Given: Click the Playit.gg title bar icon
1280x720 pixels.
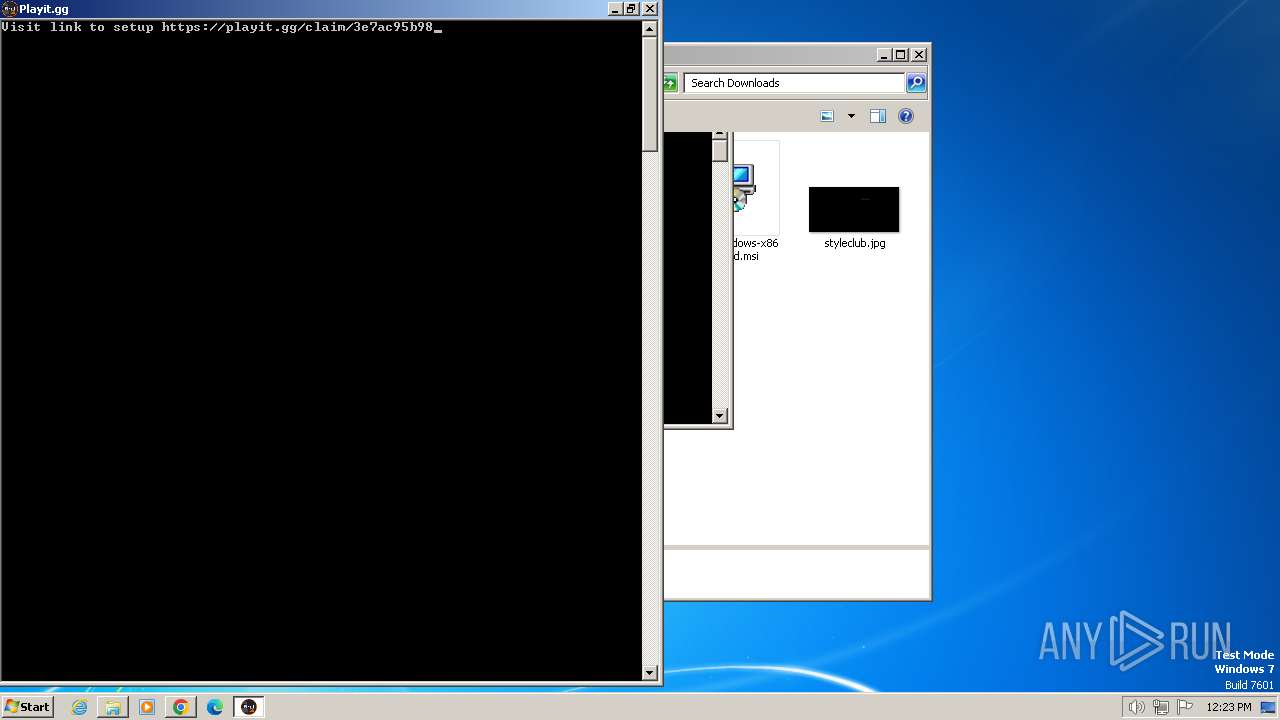Looking at the screenshot, I should (10, 9).
